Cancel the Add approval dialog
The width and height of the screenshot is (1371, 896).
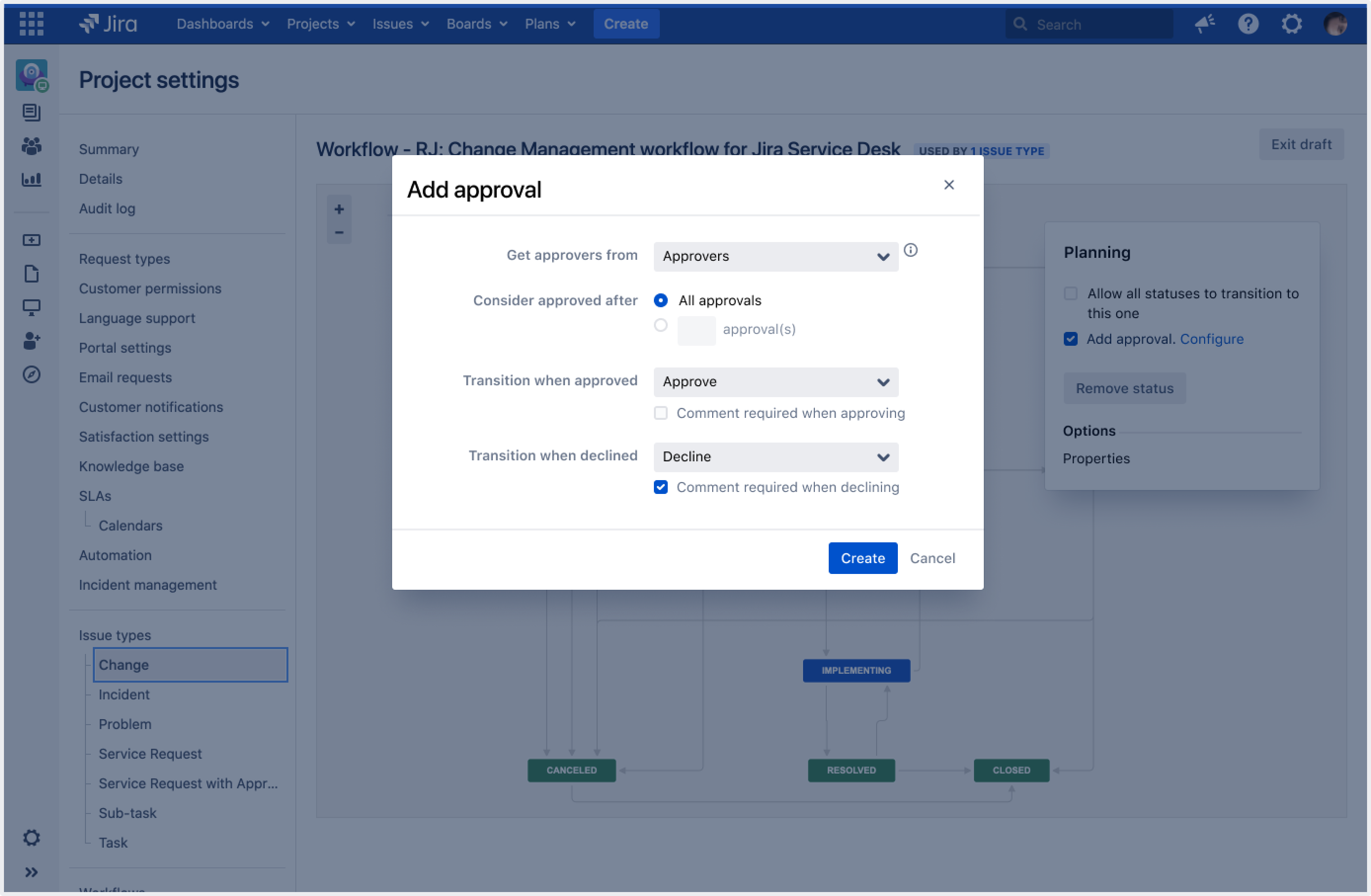coord(932,558)
